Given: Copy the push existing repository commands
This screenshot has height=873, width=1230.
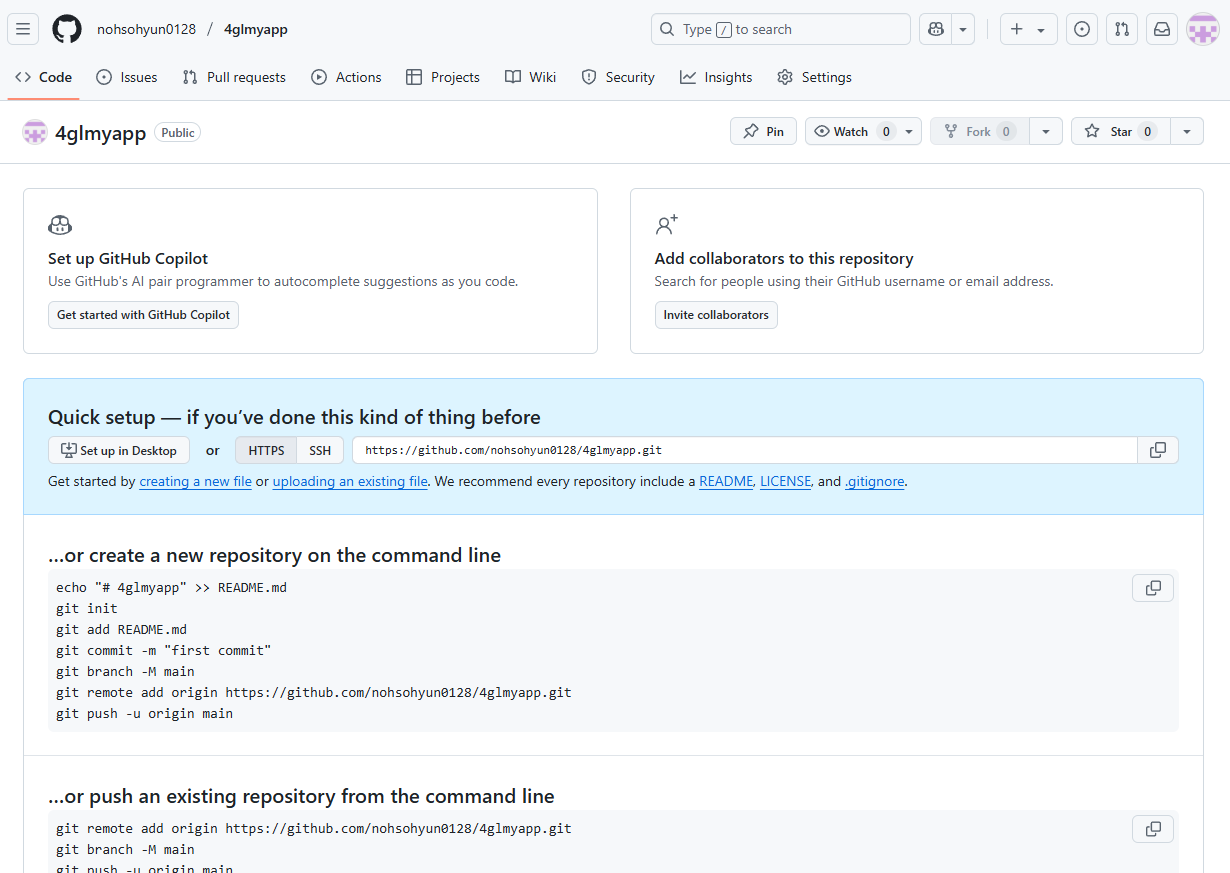Looking at the screenshot, I should coord(1153,829).
